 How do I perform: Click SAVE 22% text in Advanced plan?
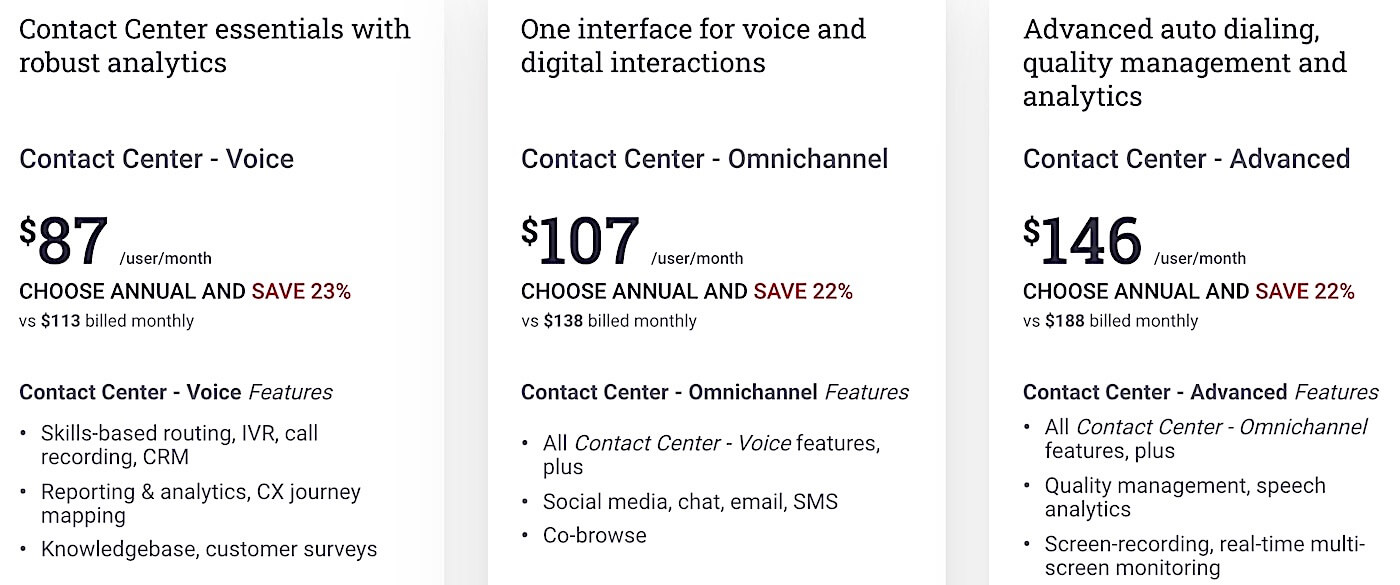[x=1305, y=292]
